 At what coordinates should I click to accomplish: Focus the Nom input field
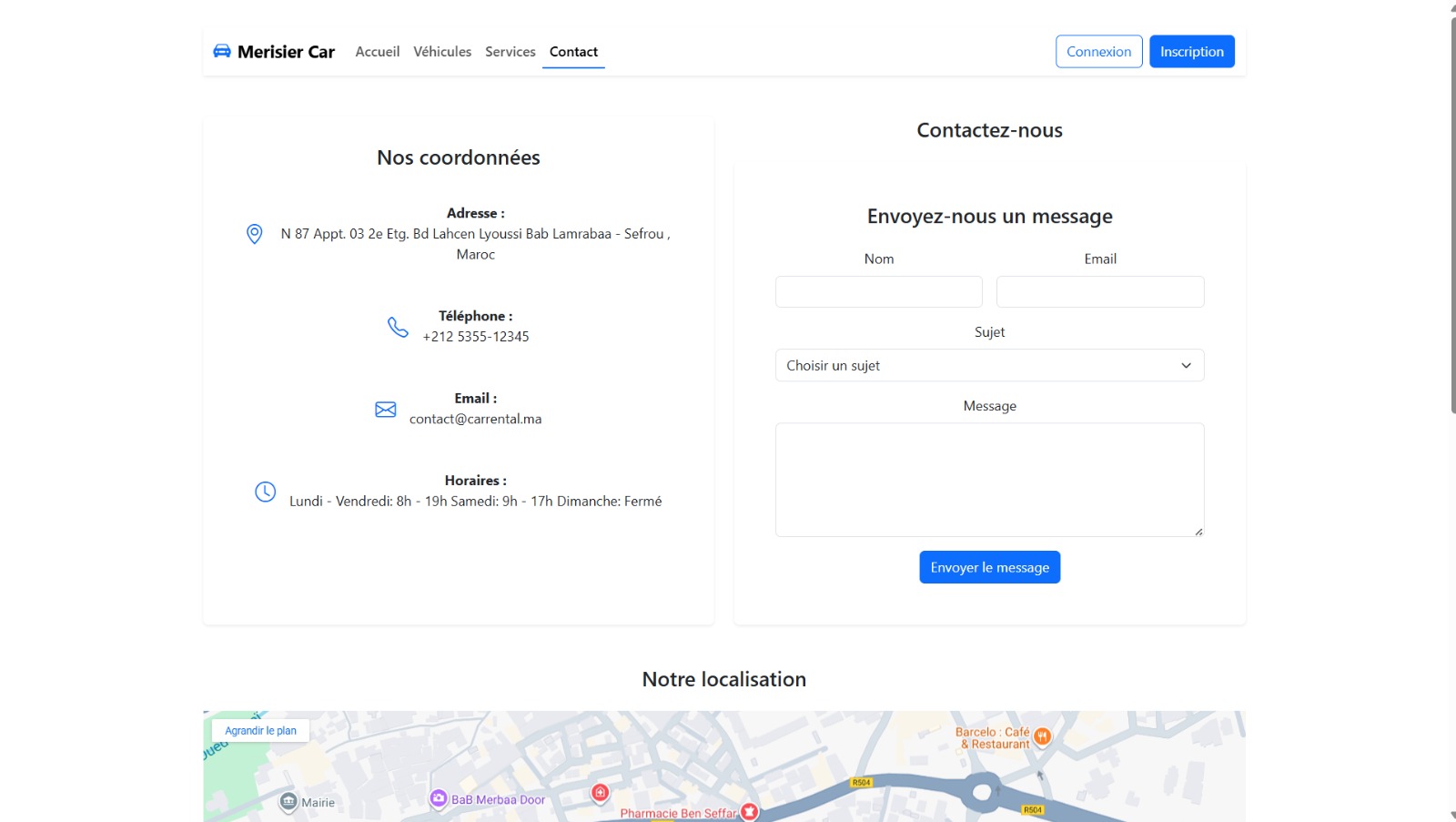click(x=878, y=292)
